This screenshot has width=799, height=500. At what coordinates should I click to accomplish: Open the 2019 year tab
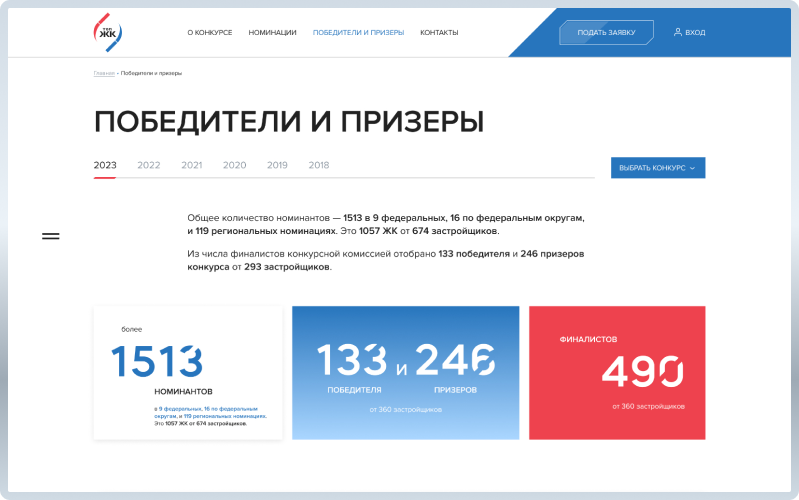(277, 165)
